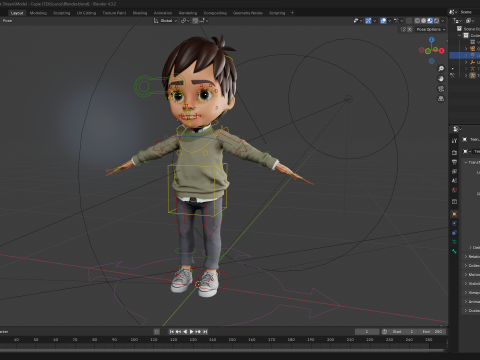Jump to the timeline start frame
Image resolution: width=480 pixels, height=360 pixels.
tap(172, 332)
